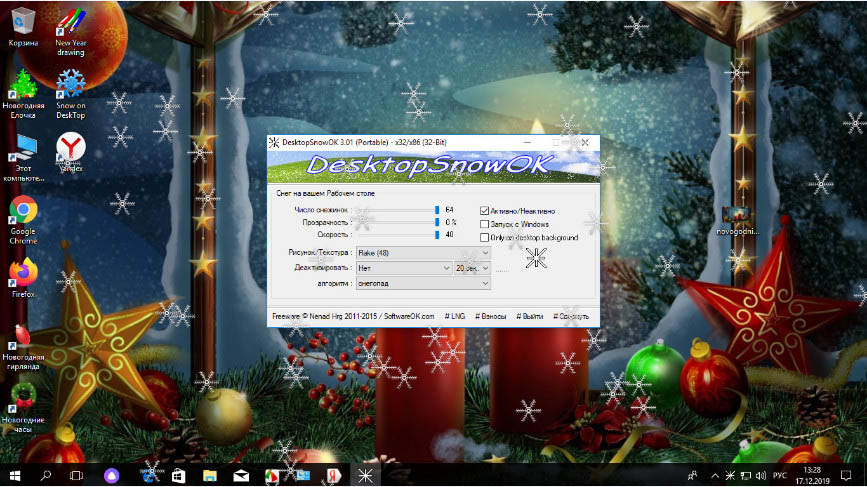This screenshot has width=867, height=487.
Task: Click the # Выйти exit item
Action: pos(530,316)
